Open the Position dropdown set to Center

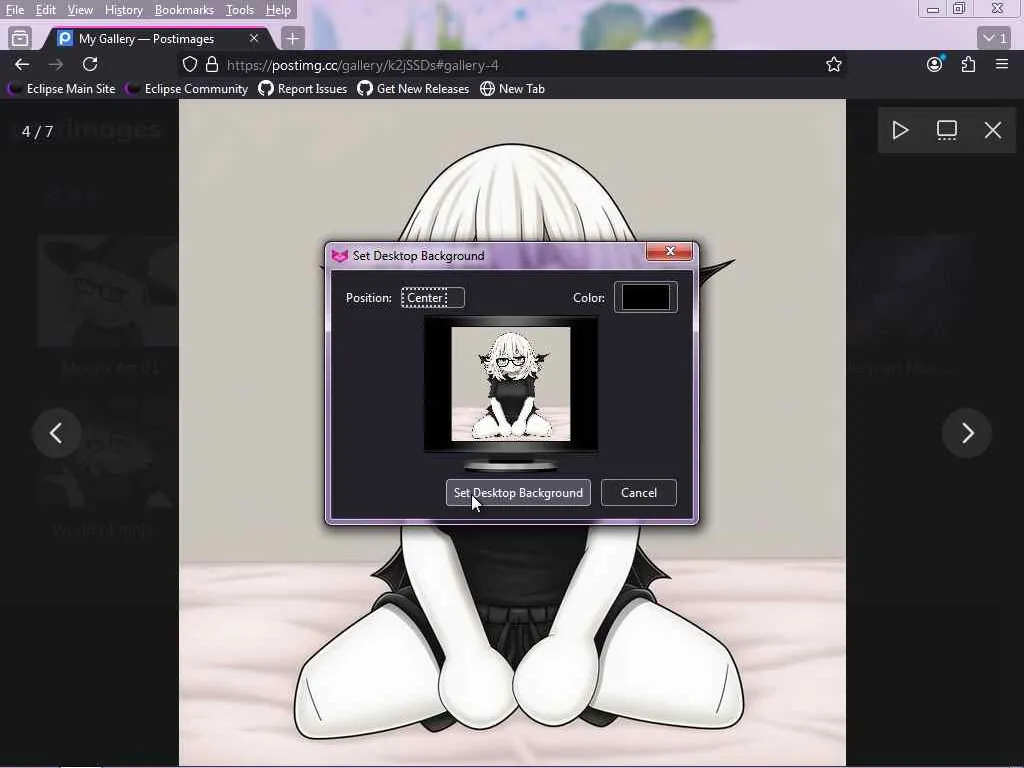[x=433, y=298]
